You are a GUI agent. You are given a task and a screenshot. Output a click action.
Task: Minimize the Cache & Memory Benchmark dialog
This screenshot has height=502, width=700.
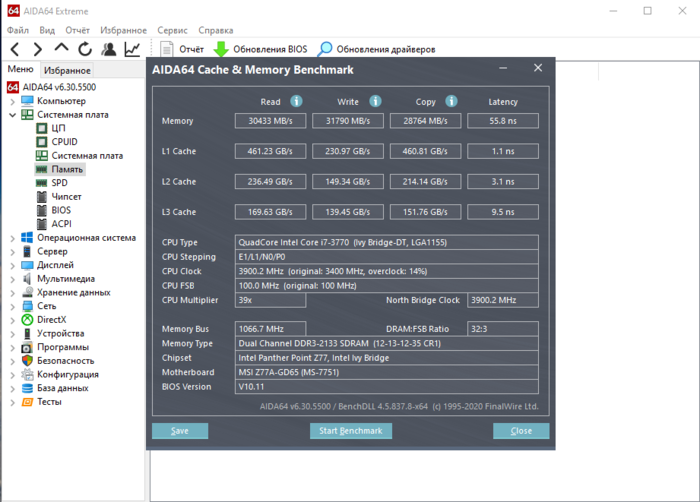pyautogui.click(x=503, y=68)
